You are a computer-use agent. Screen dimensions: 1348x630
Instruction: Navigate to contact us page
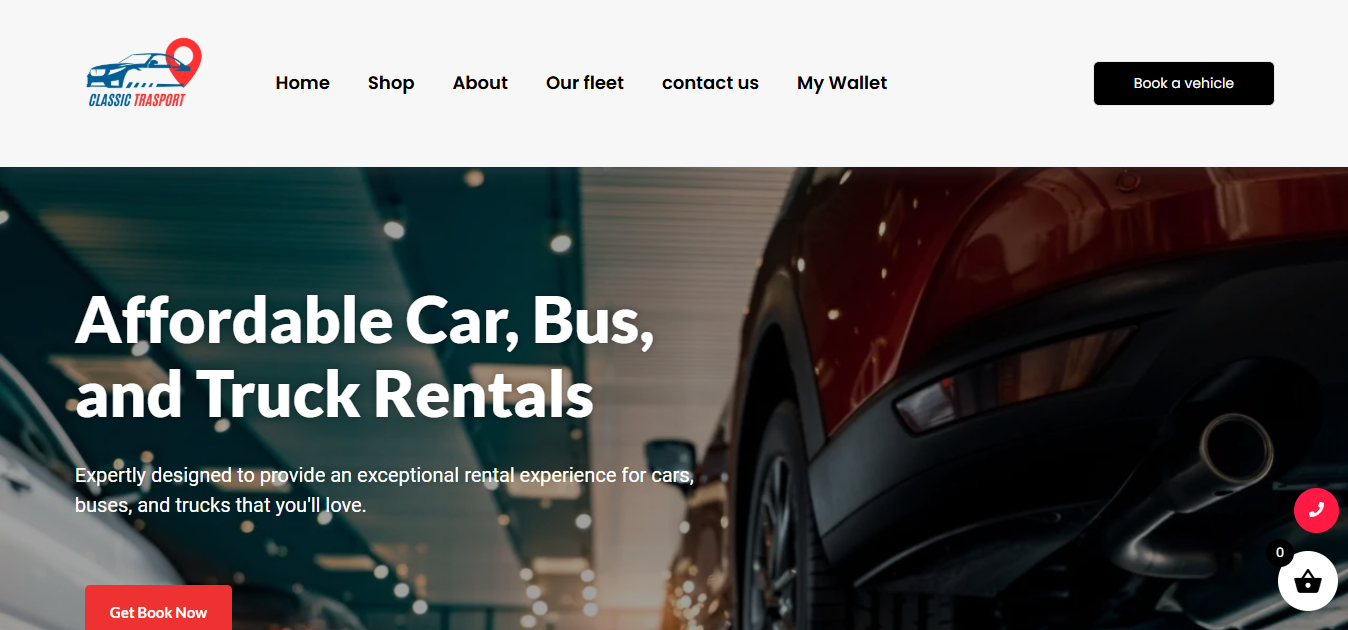click(x=710, y=83)
